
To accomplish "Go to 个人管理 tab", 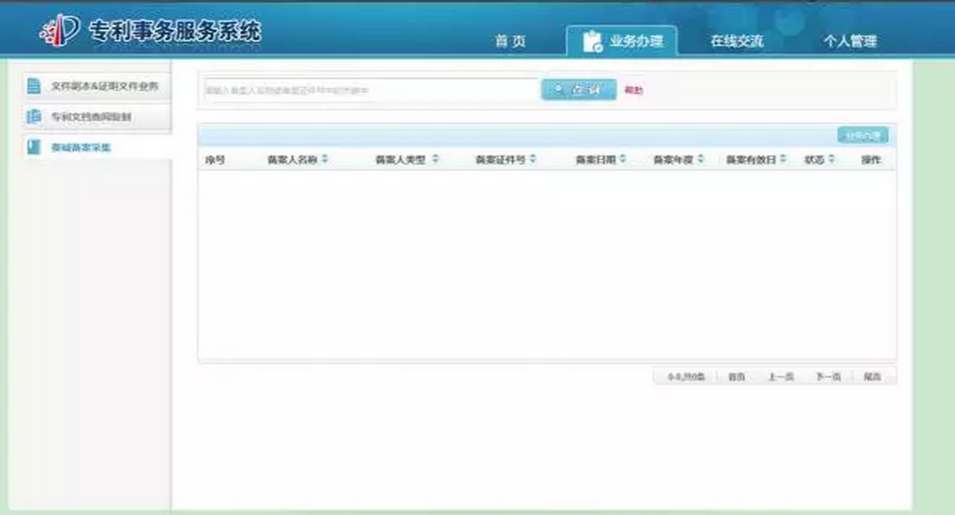I will (849, 42).
